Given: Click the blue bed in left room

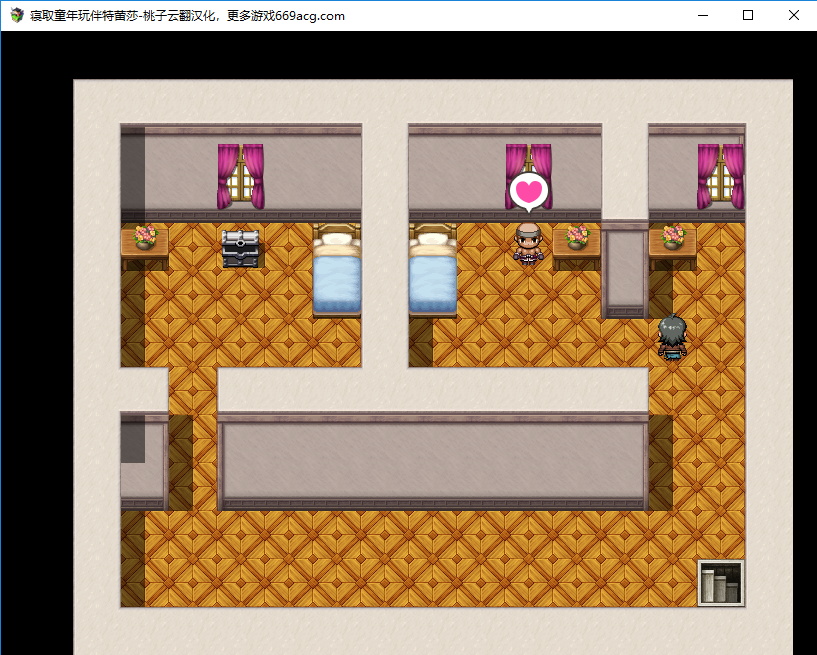Looking at the screenshot, I should coord(337,270).
